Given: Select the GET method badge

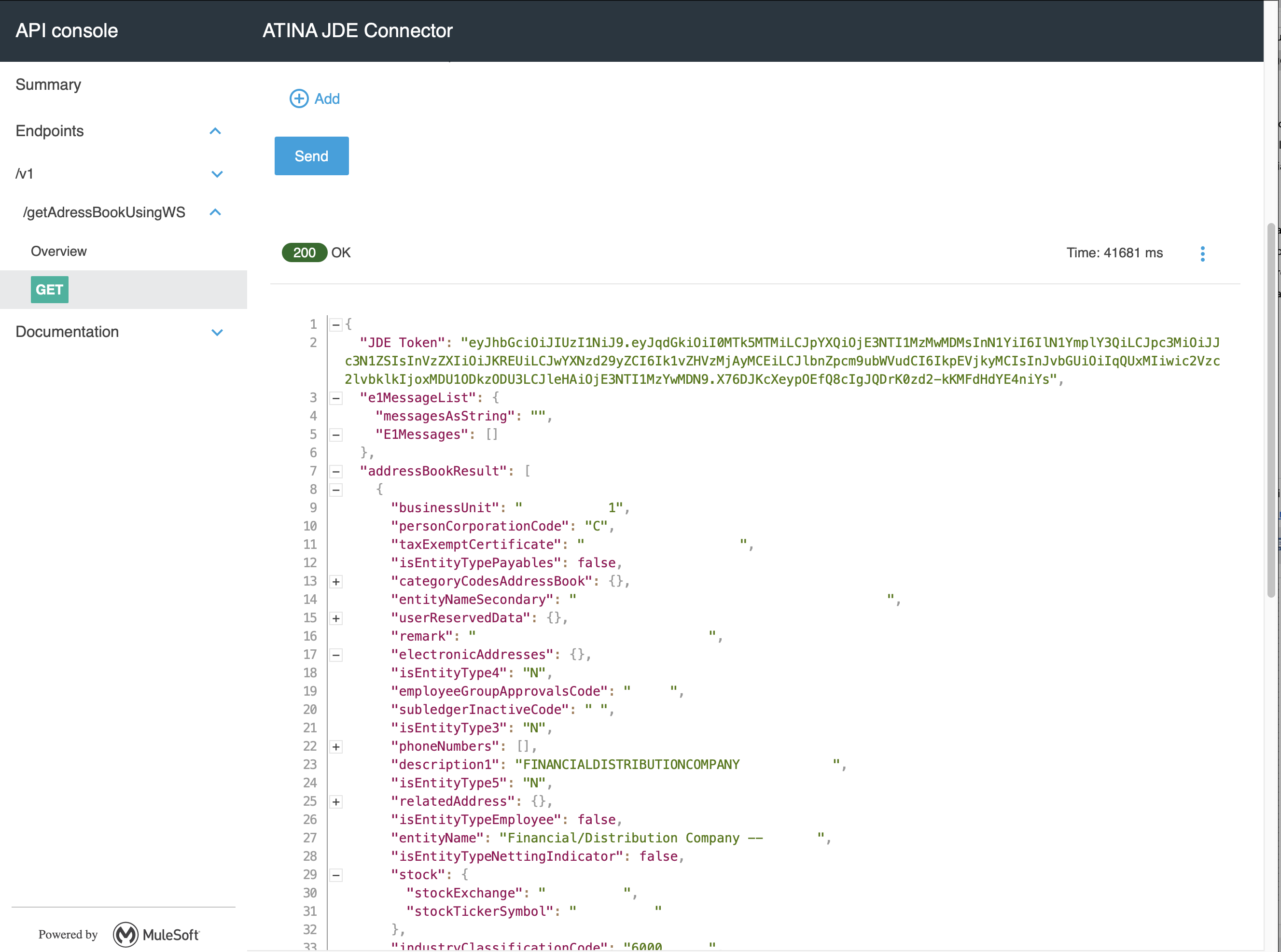Looking at the screenshot, I should [x=50, y=290].
